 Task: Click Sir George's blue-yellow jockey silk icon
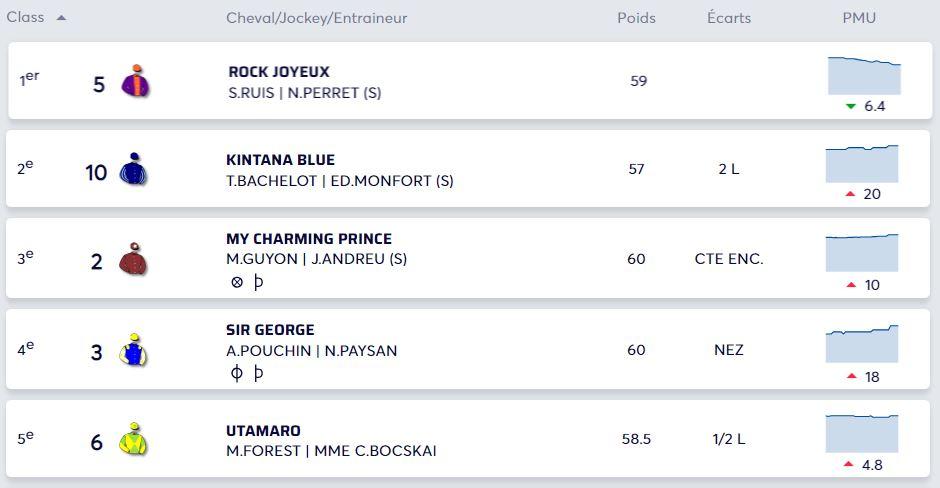pyautogui.click(x=133, y=350)
